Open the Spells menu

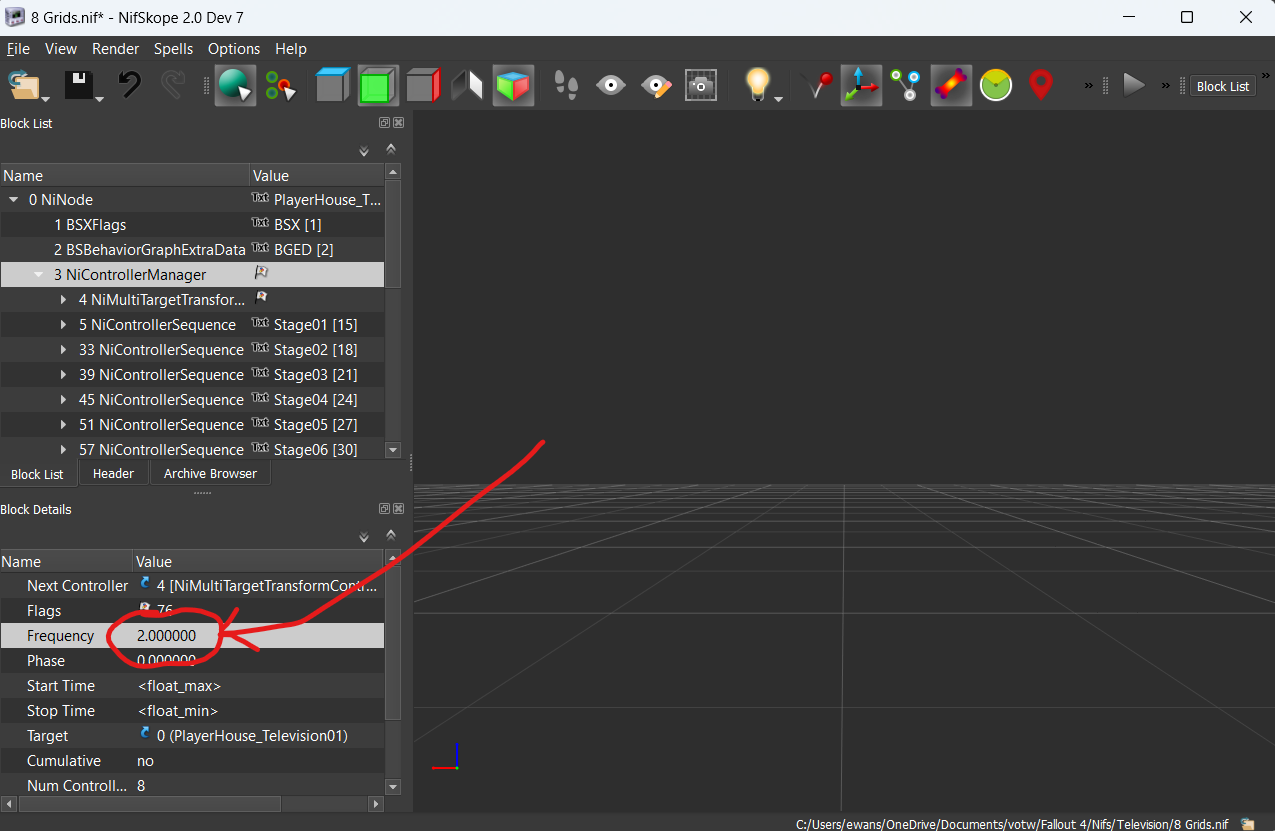click(x=174, y=48)
